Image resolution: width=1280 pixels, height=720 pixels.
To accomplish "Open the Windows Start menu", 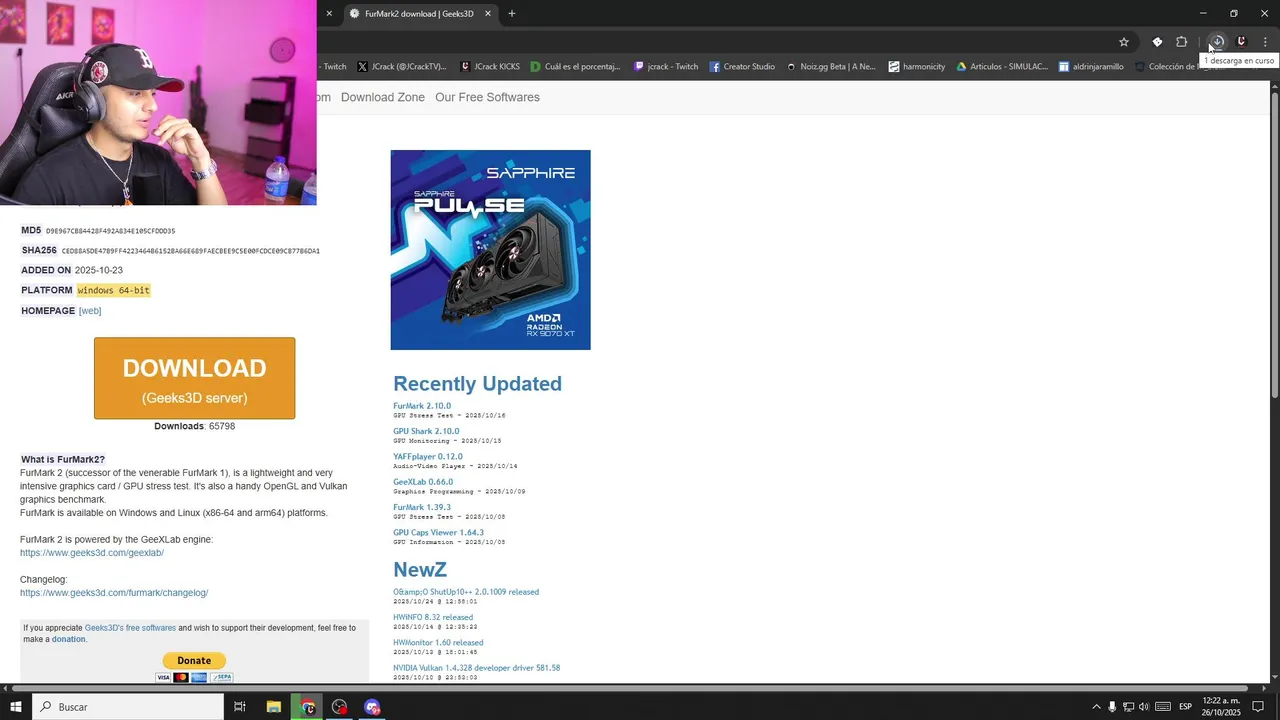I will (x=15, y=707).
